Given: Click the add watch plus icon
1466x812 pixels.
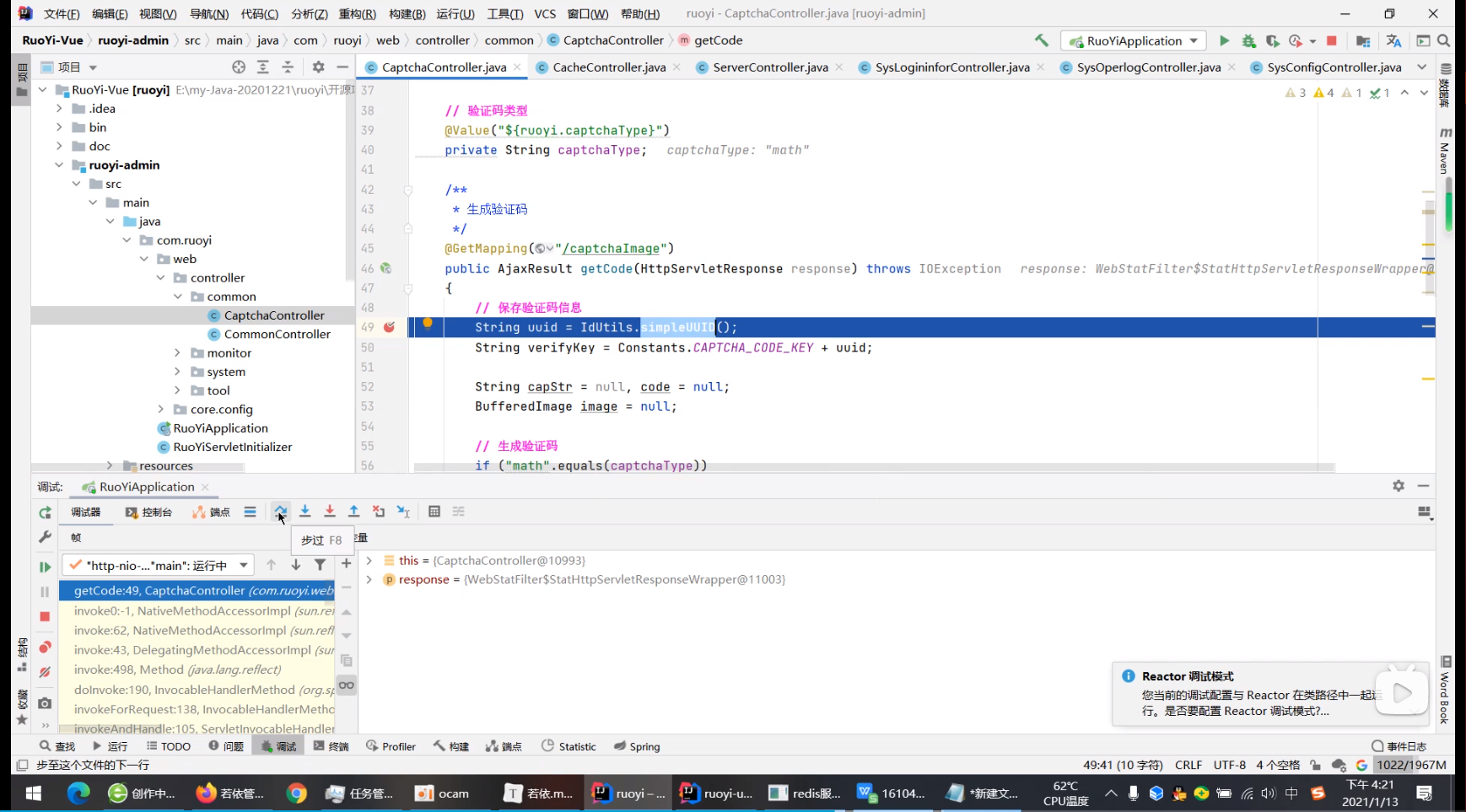Looking at the screenshot, I should [x=346, y=563].
